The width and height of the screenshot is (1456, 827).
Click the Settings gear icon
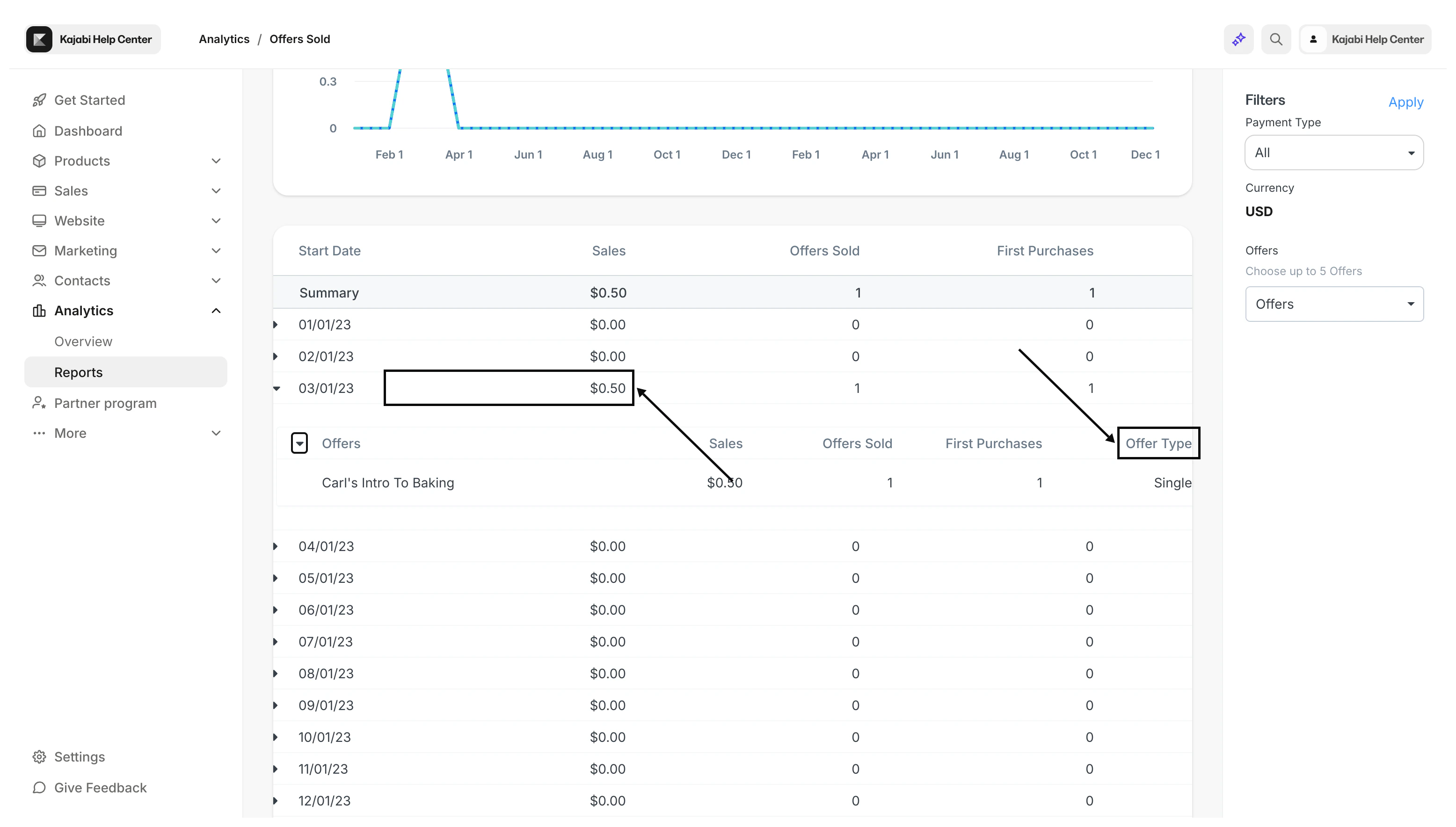[39, 756]
